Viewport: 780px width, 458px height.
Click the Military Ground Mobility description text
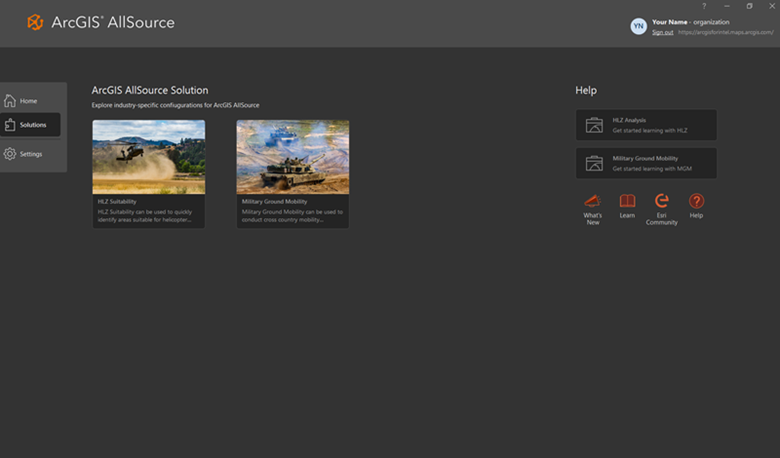292,216
